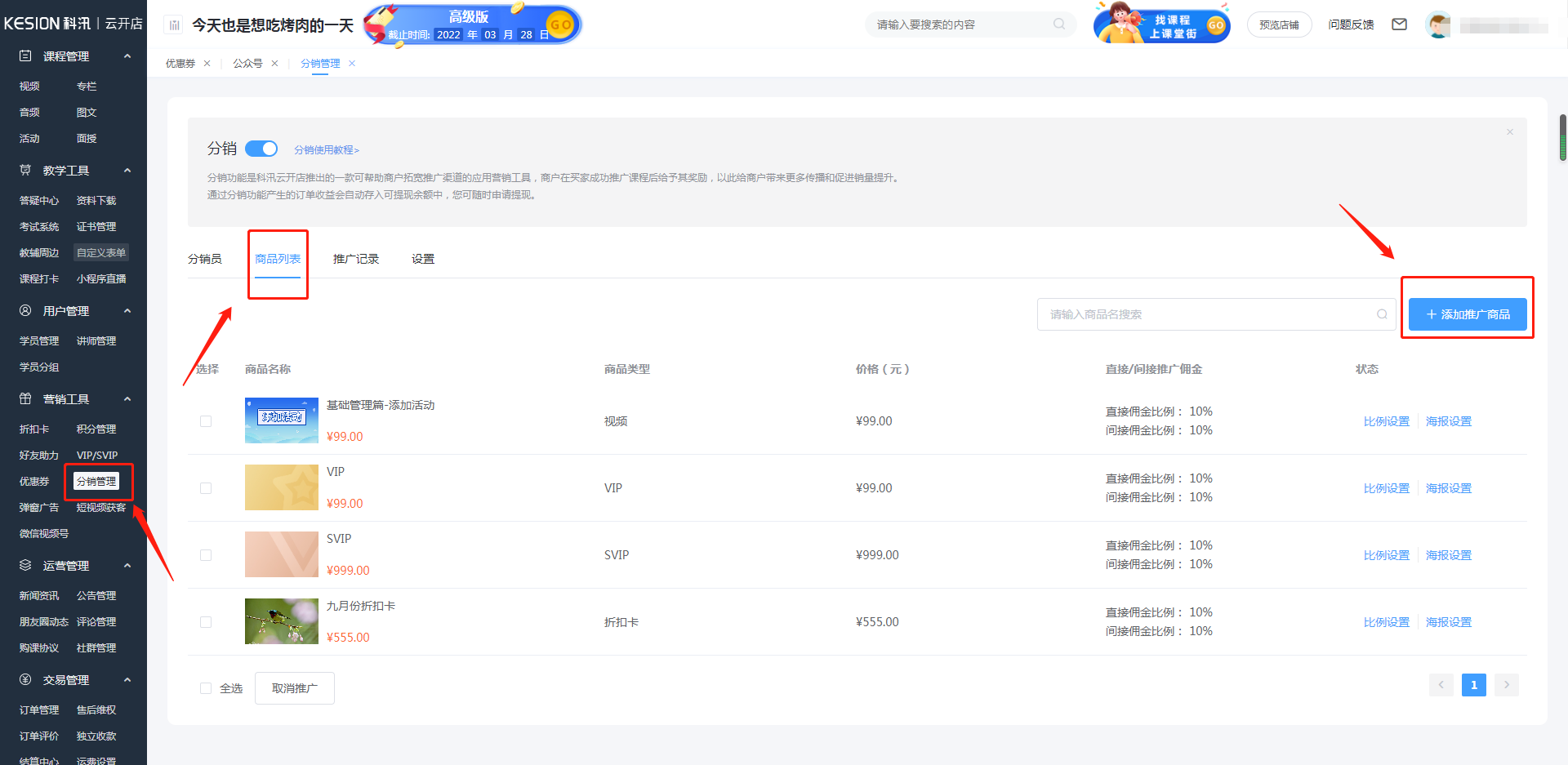Open 学员管理 in the sidebar
Viewport: 1568px width, 765px height.
click(39, 341)
